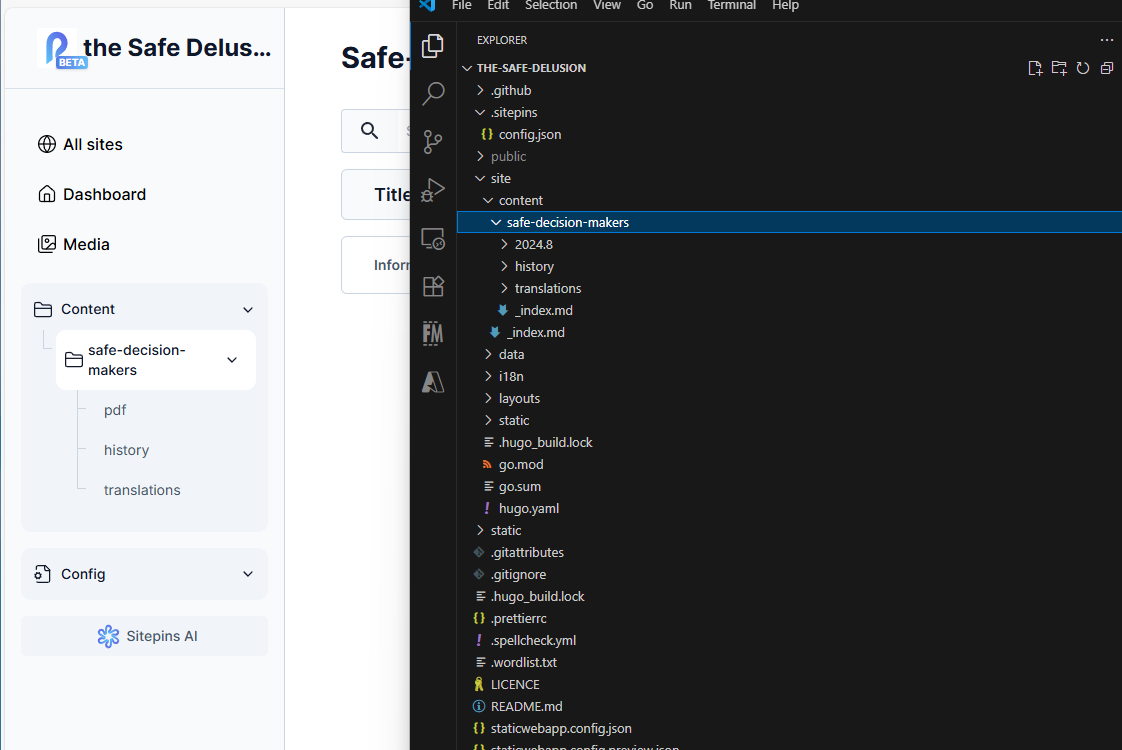Image resolution: width=1122 pixels, height=750 pixels.
Task: Open the Run and Debug view
Action: (x=433, y=190)
